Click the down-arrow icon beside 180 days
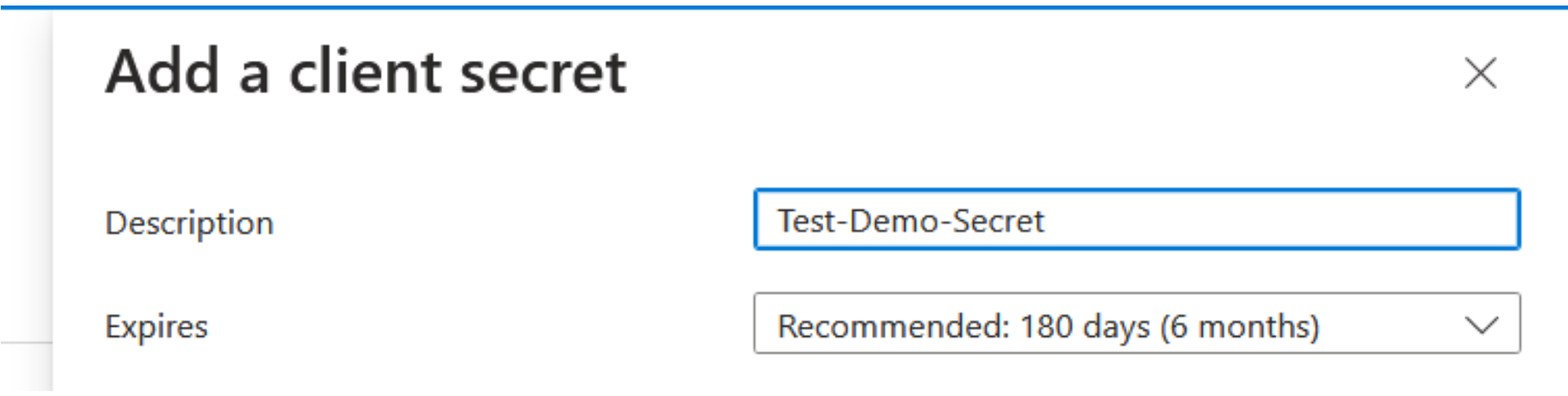1568x396 pixels. click(x=1481, y=325)
